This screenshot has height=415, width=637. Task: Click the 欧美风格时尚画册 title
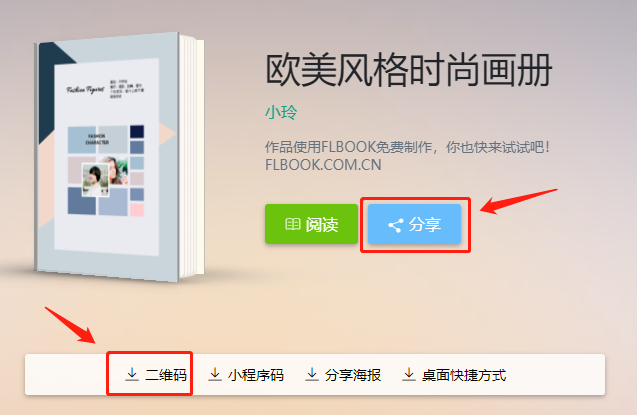(409, 70)
